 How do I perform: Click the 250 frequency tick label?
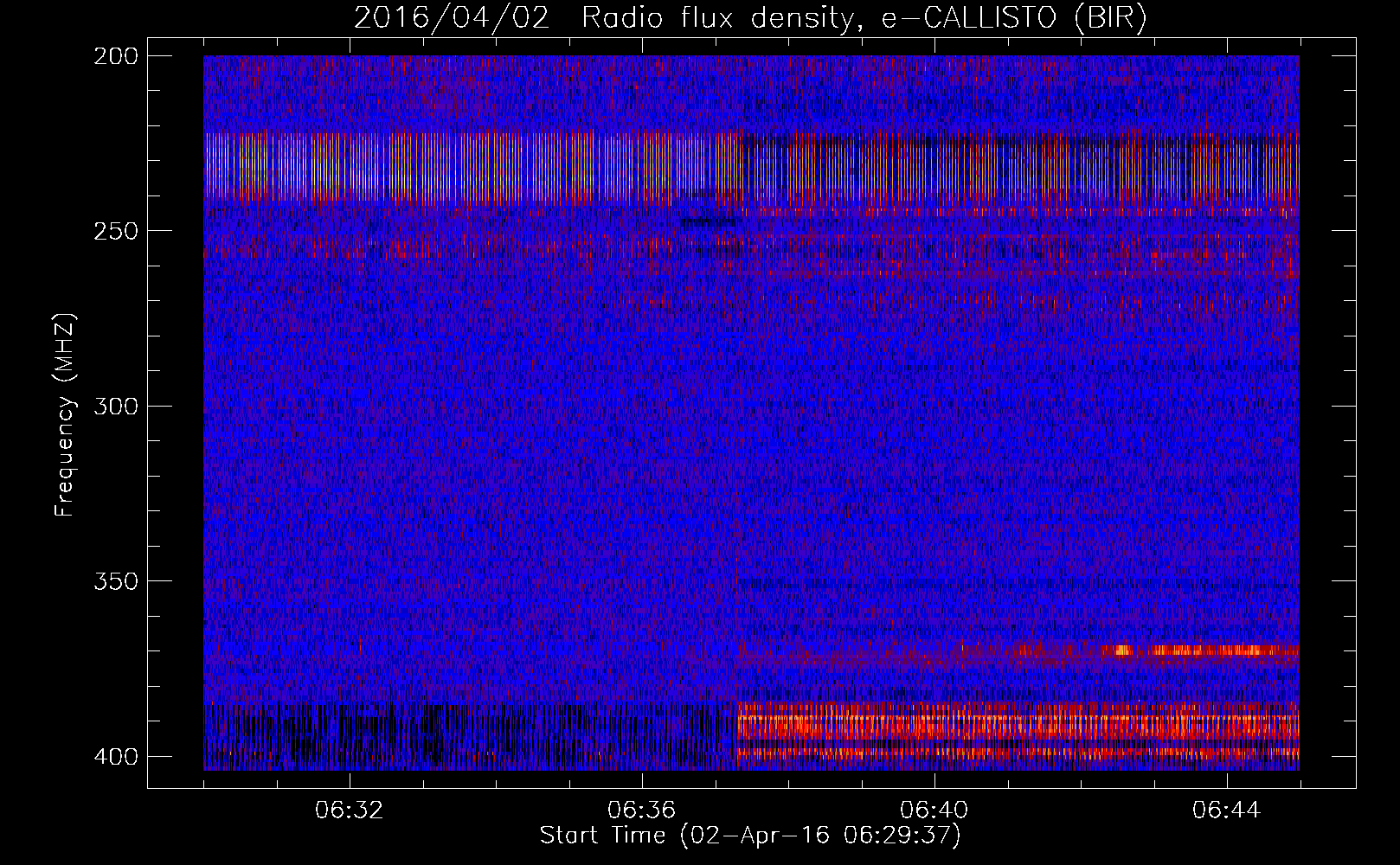click(115, 231)
